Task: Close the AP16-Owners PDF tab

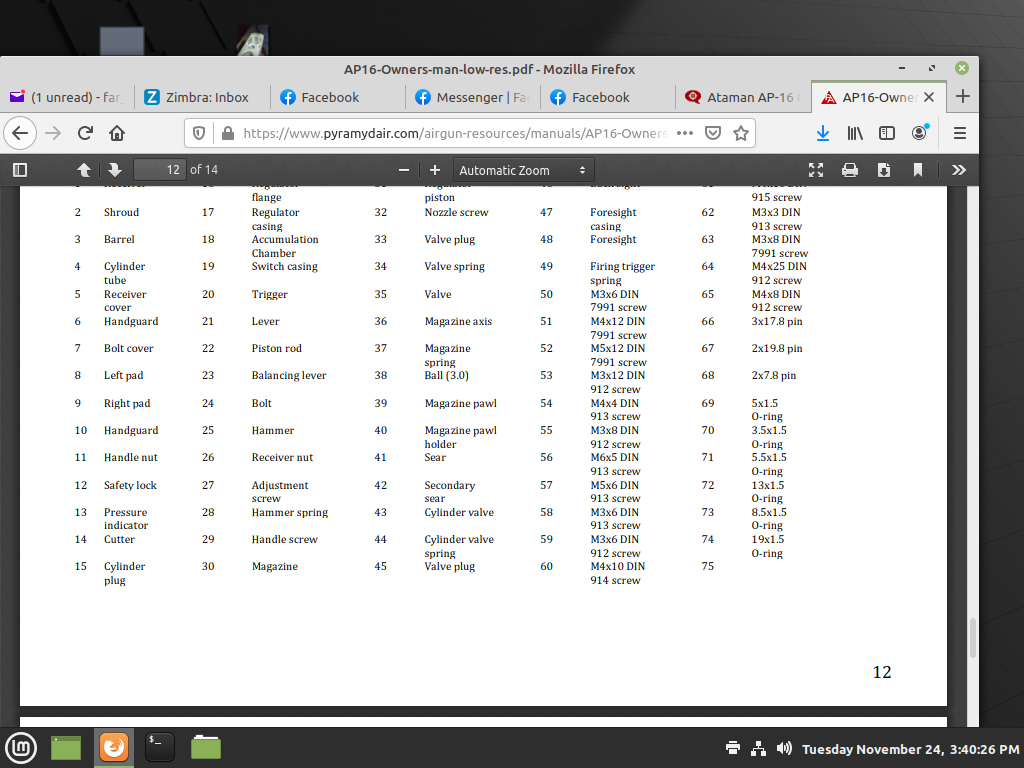Action: (929, 97)
